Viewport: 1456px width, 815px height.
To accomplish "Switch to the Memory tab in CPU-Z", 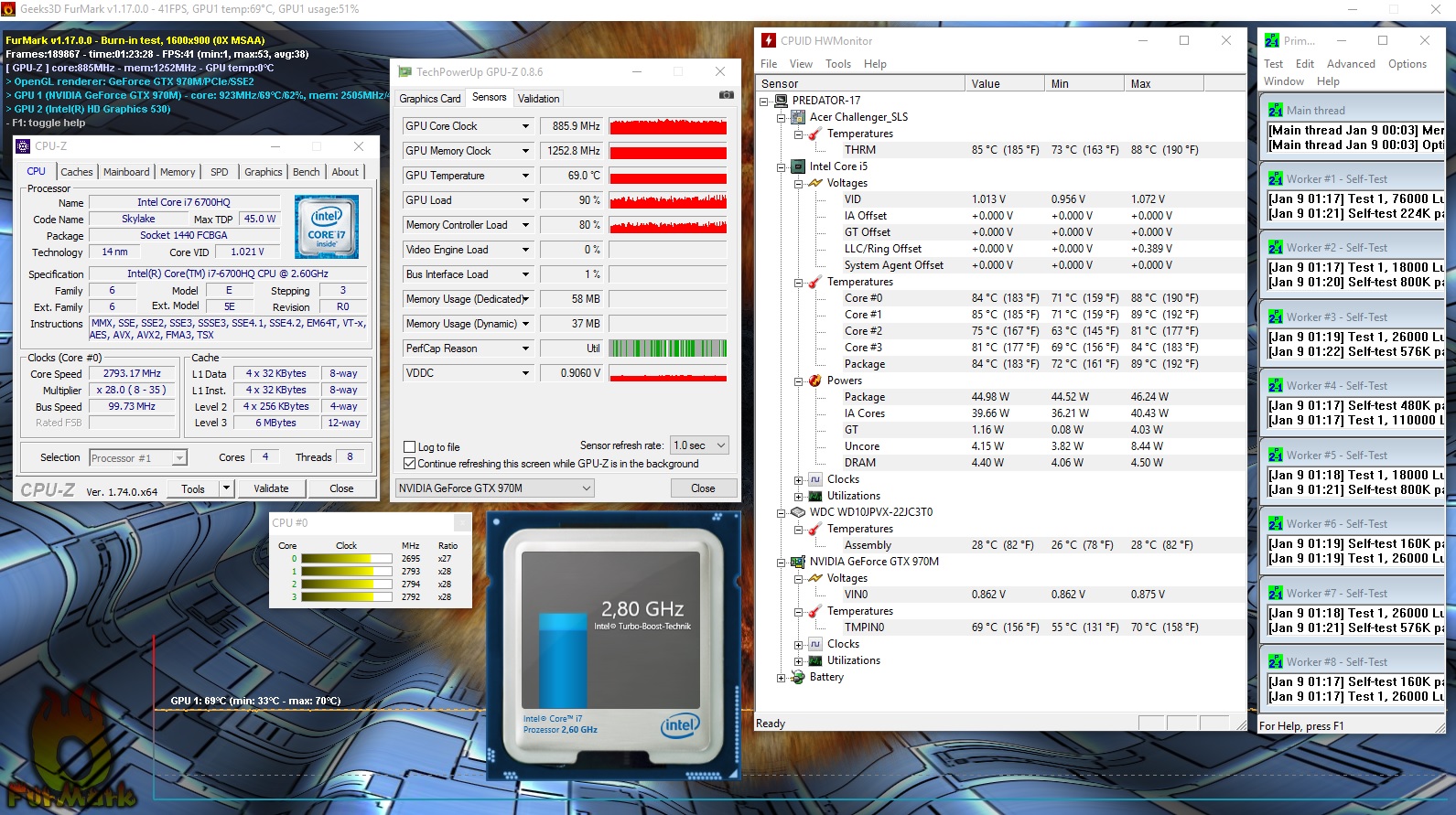I will (x=178, y=172).
